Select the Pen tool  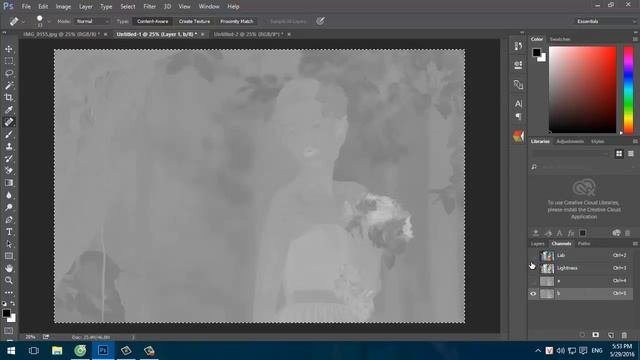9,220
